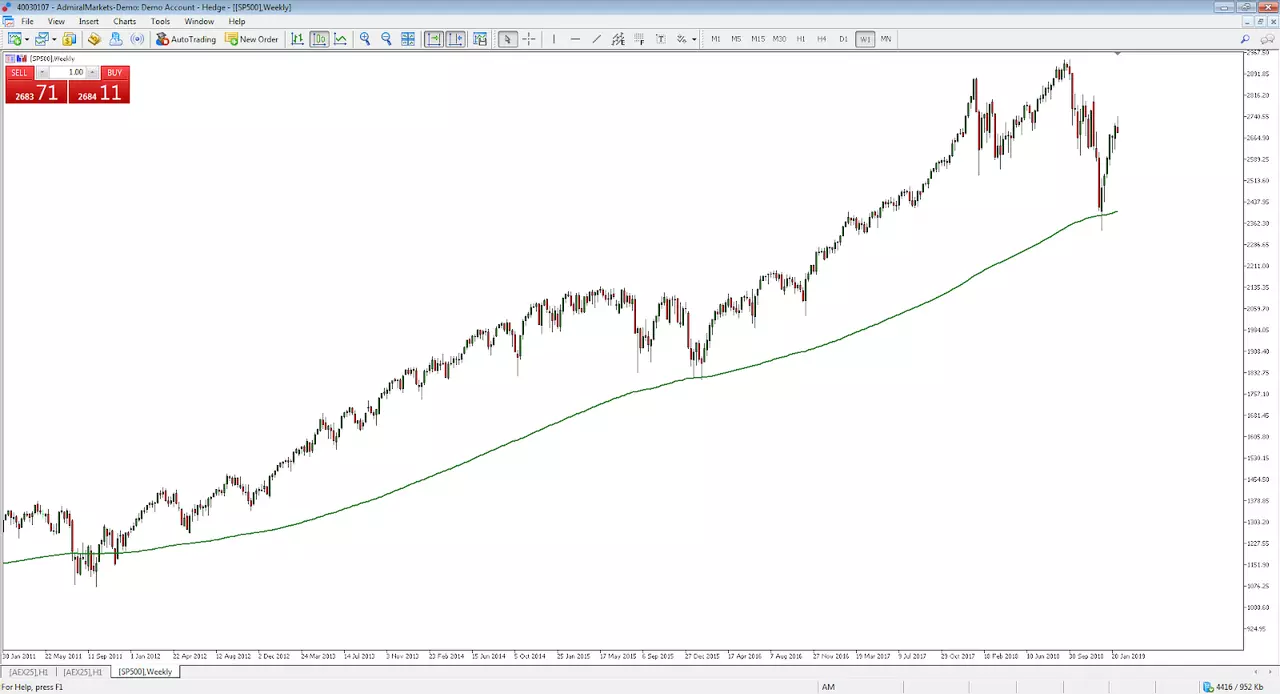The image size is (1280, 694).
Task: Increase trade volume with the right stepper
Action: [x=93, y=72]
